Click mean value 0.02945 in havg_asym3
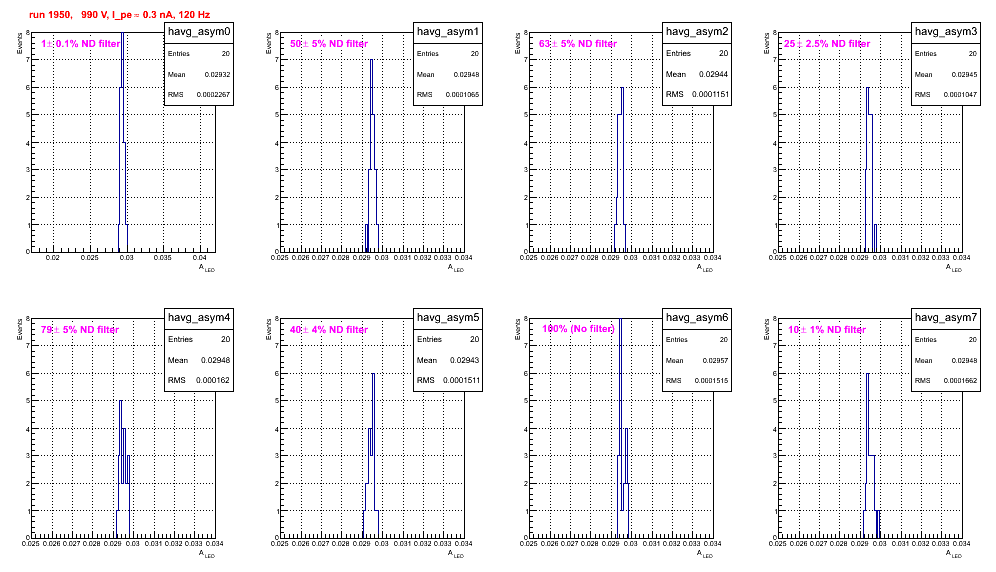The width and height of the screenshot is (996, 572). click(x=964, y=74)
